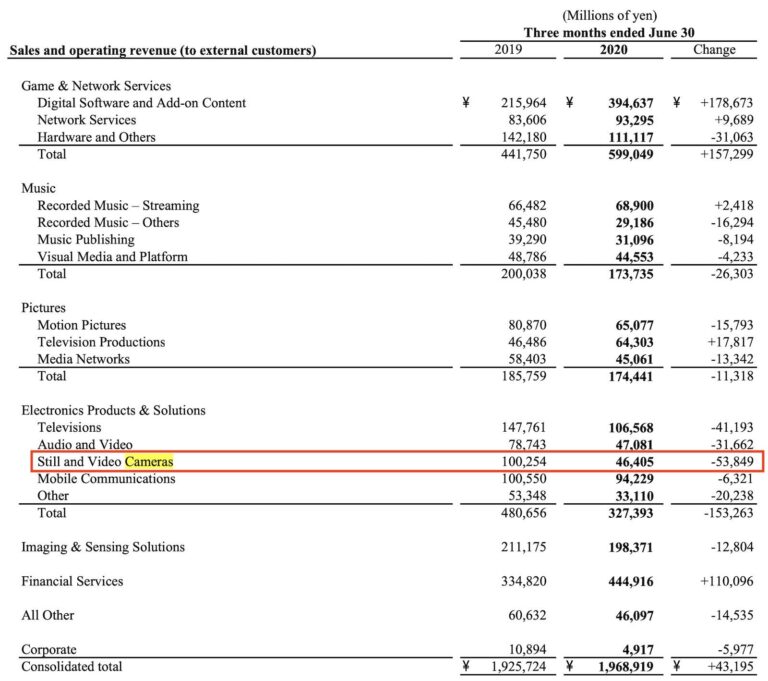
Task: Click the 394,637 value in 2020 column
Action: point(624,103)
